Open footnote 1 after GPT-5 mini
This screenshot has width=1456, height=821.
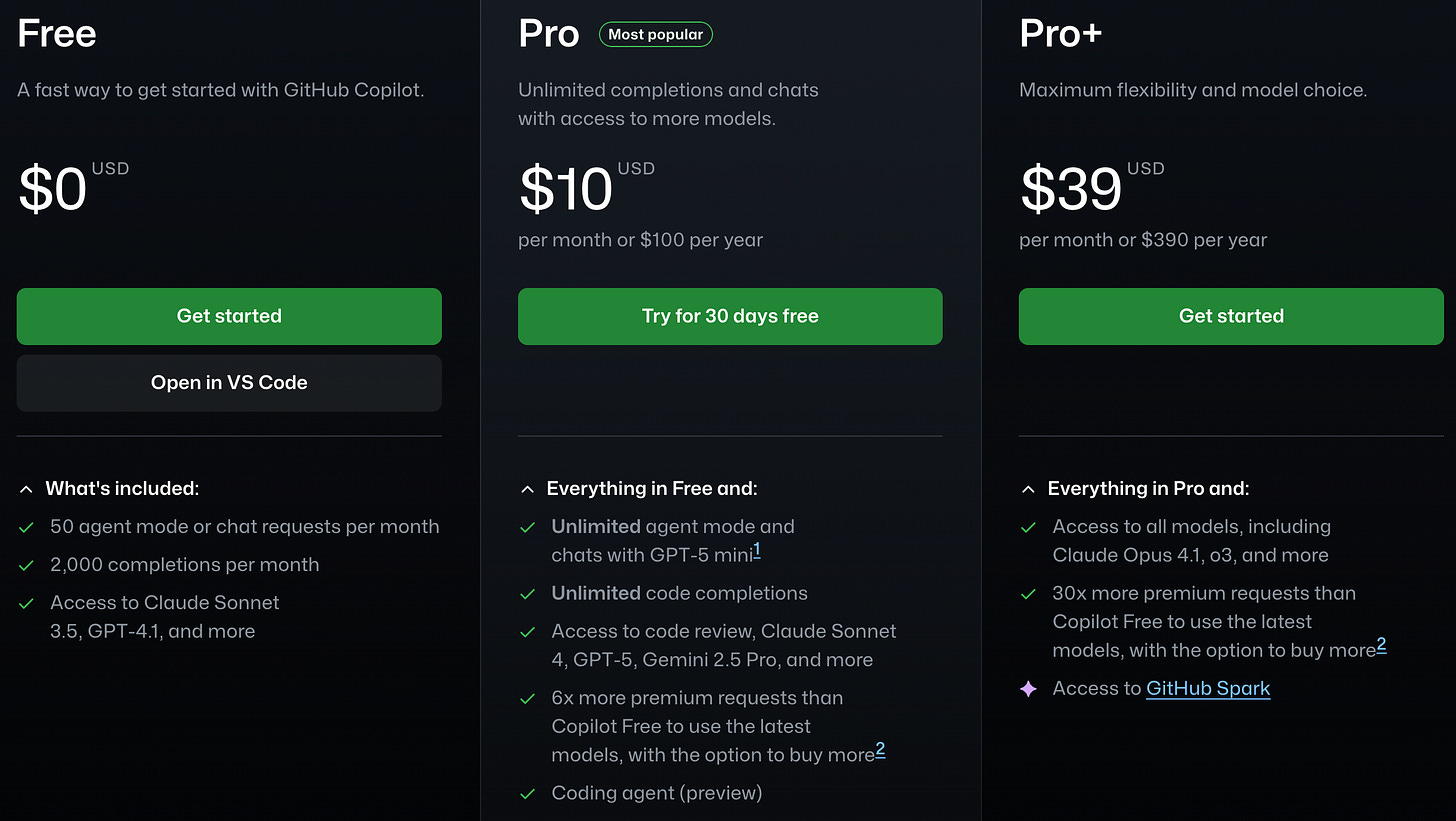(757, 549)
